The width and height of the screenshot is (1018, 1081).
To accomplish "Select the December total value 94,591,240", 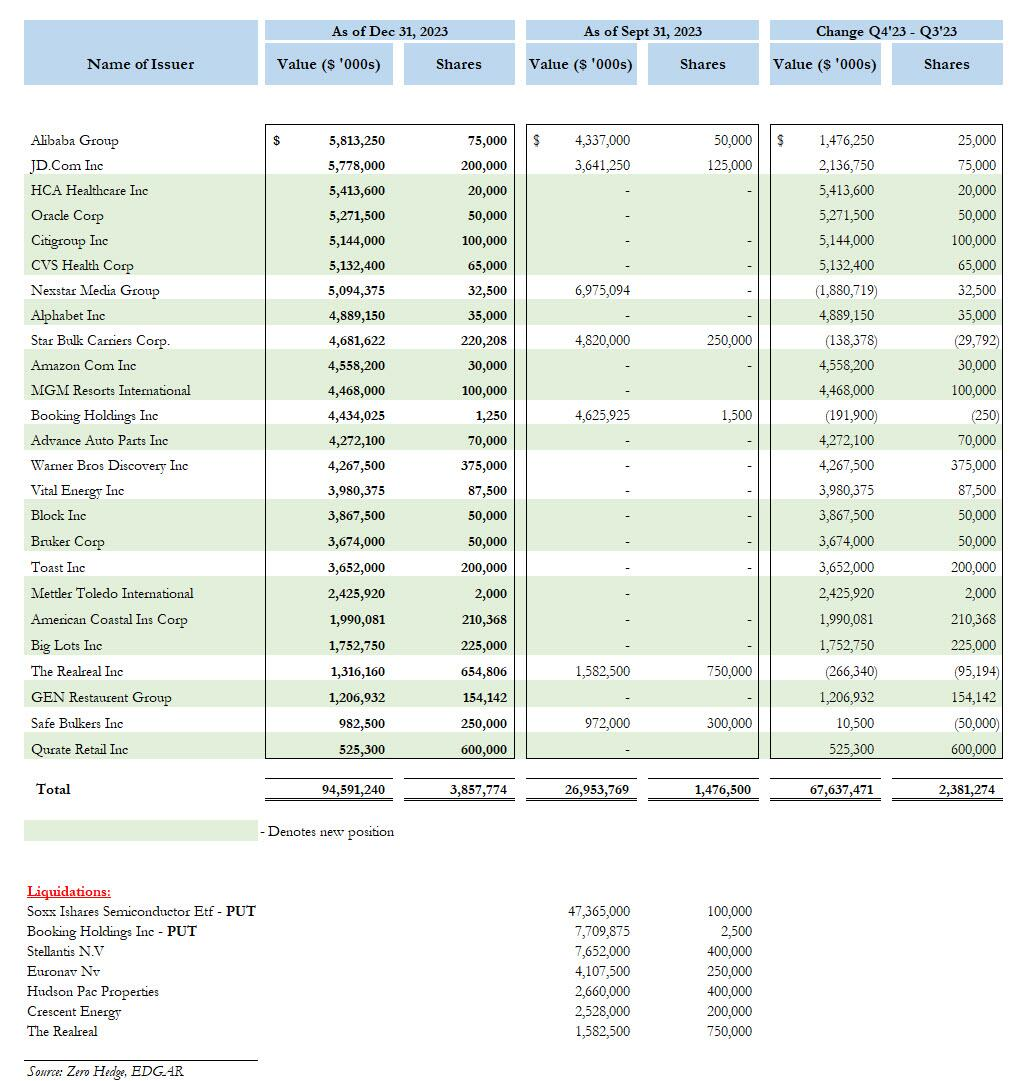I will pyautogui.click(x=354, y=790).
